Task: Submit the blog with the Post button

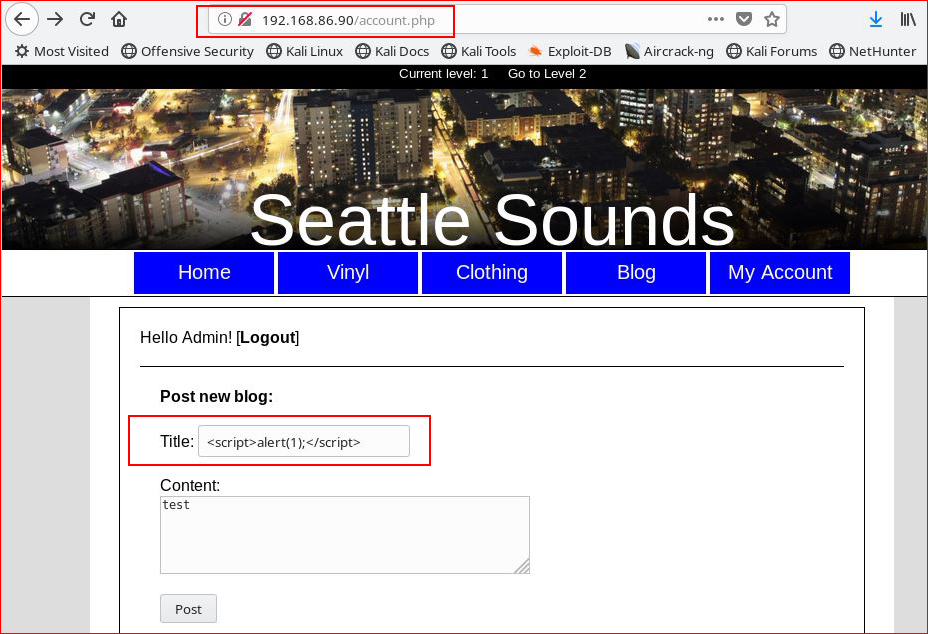Action: pos(188,609)
